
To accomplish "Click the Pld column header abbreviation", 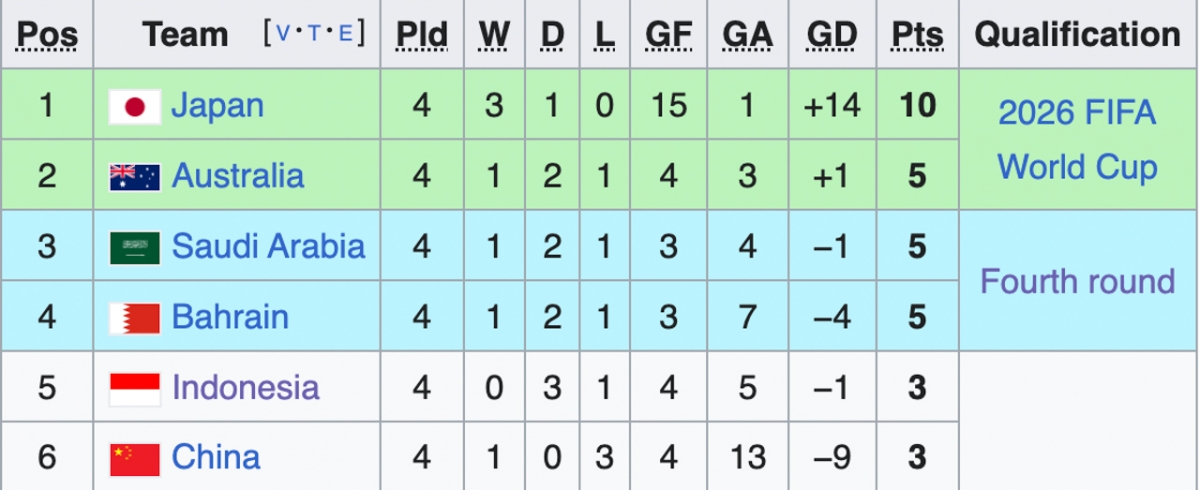I will (421, 35).
